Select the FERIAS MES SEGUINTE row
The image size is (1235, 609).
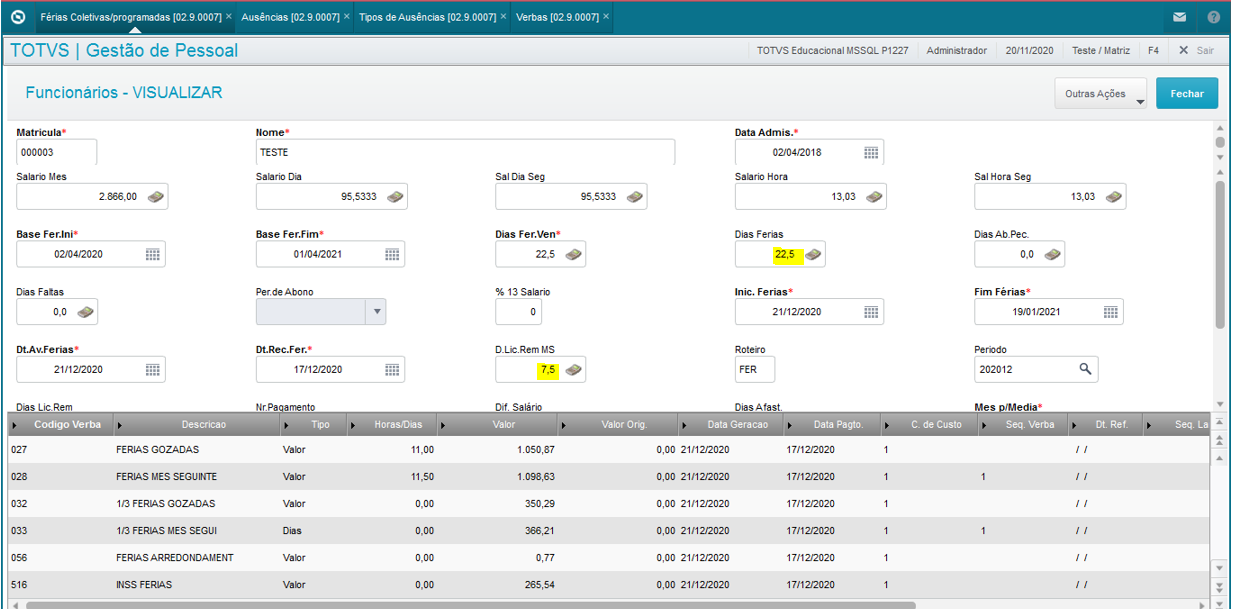click(x=608, y=477)
